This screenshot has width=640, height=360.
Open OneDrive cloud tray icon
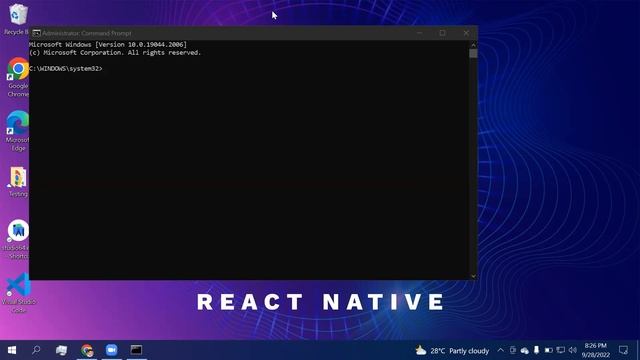[524, 350]
